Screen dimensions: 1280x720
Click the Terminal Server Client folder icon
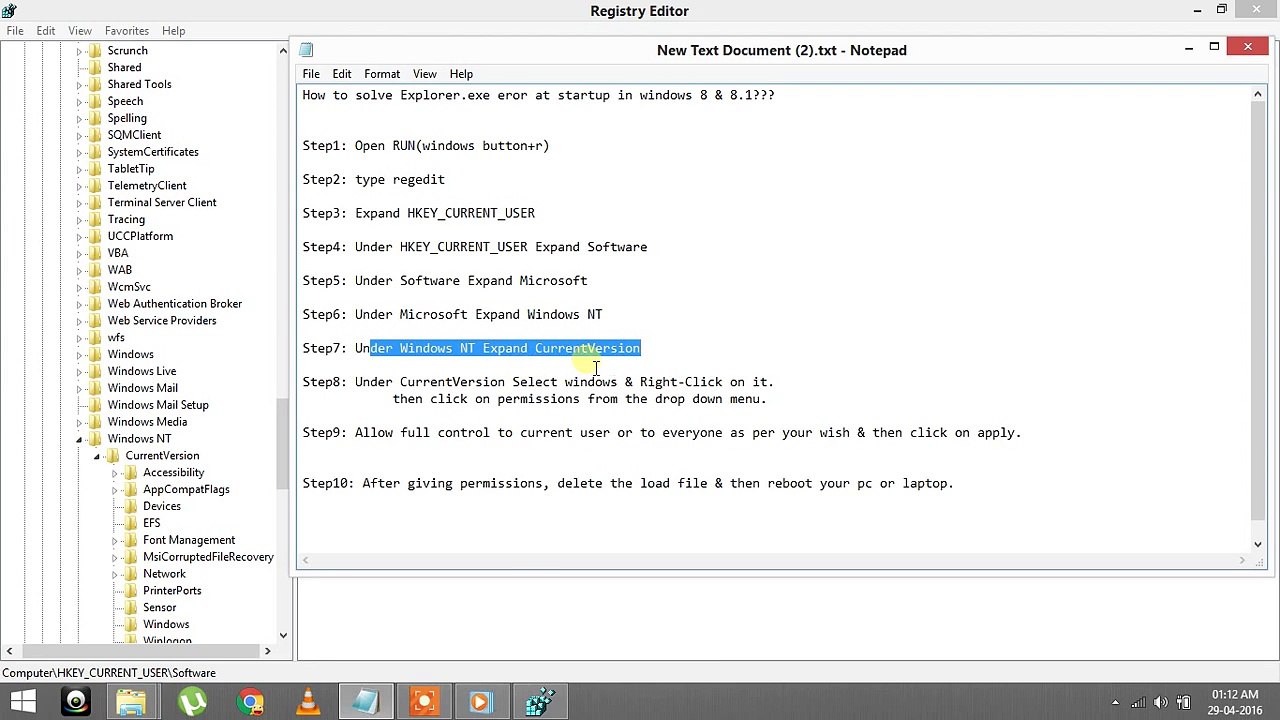coord(95,202)
